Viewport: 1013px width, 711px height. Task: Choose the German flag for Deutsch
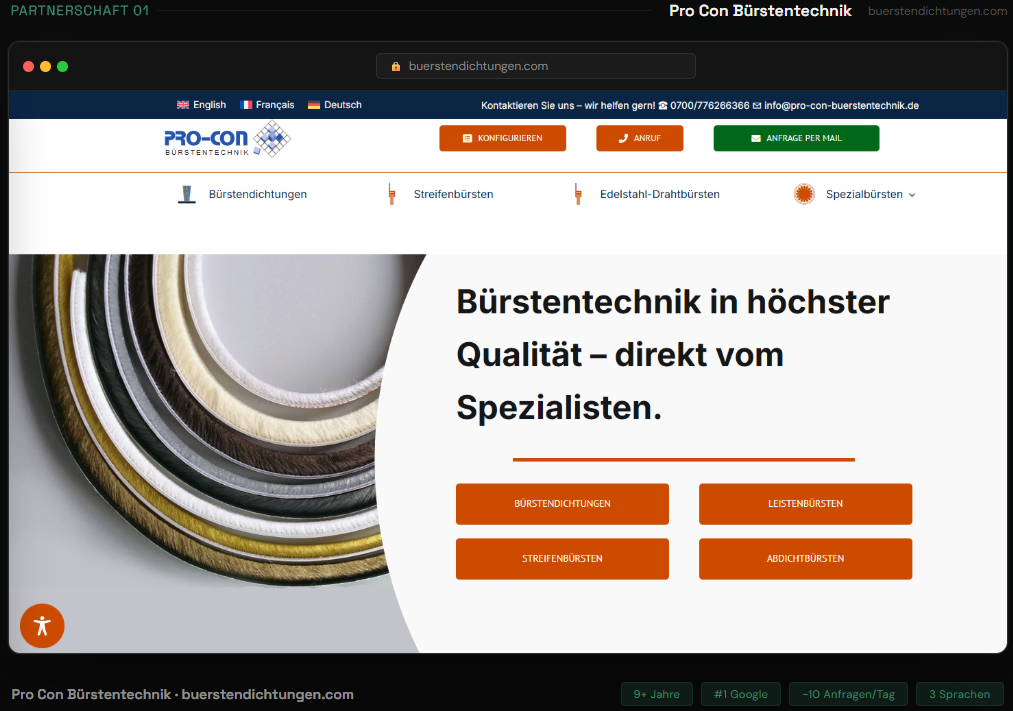coord(313,104)
